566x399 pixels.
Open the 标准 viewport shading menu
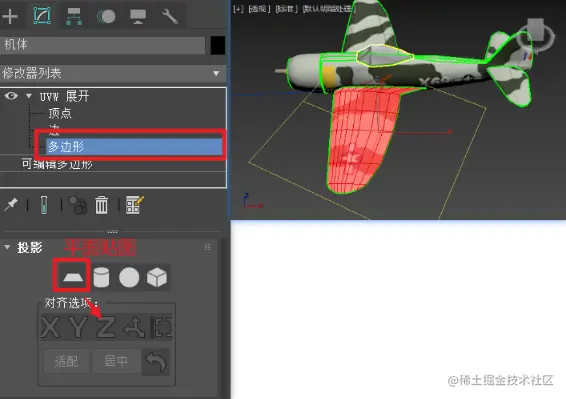pyautogui.click(x=286, y=9)
